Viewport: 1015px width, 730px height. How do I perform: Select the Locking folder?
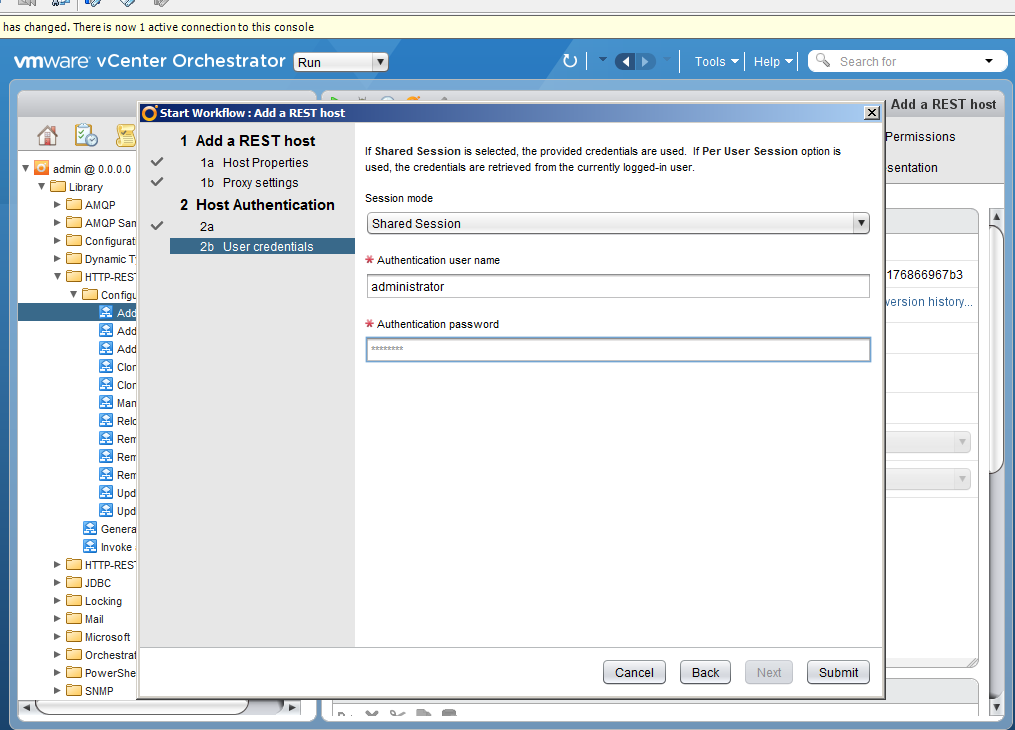(94, 601)
